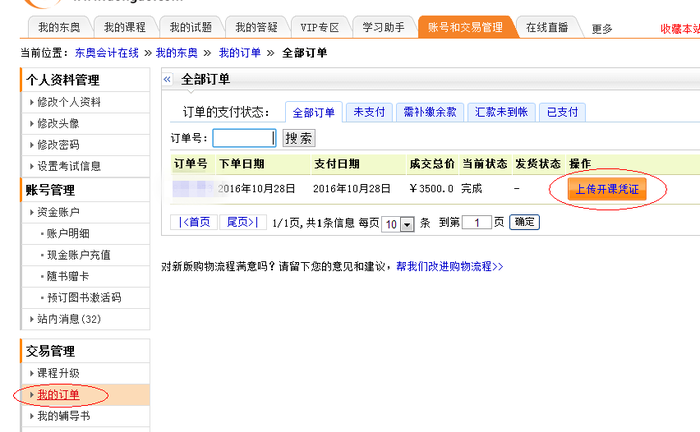
Task: Click the 帮我们改进购物流程 feedback link
Action: tap(449, 267)
